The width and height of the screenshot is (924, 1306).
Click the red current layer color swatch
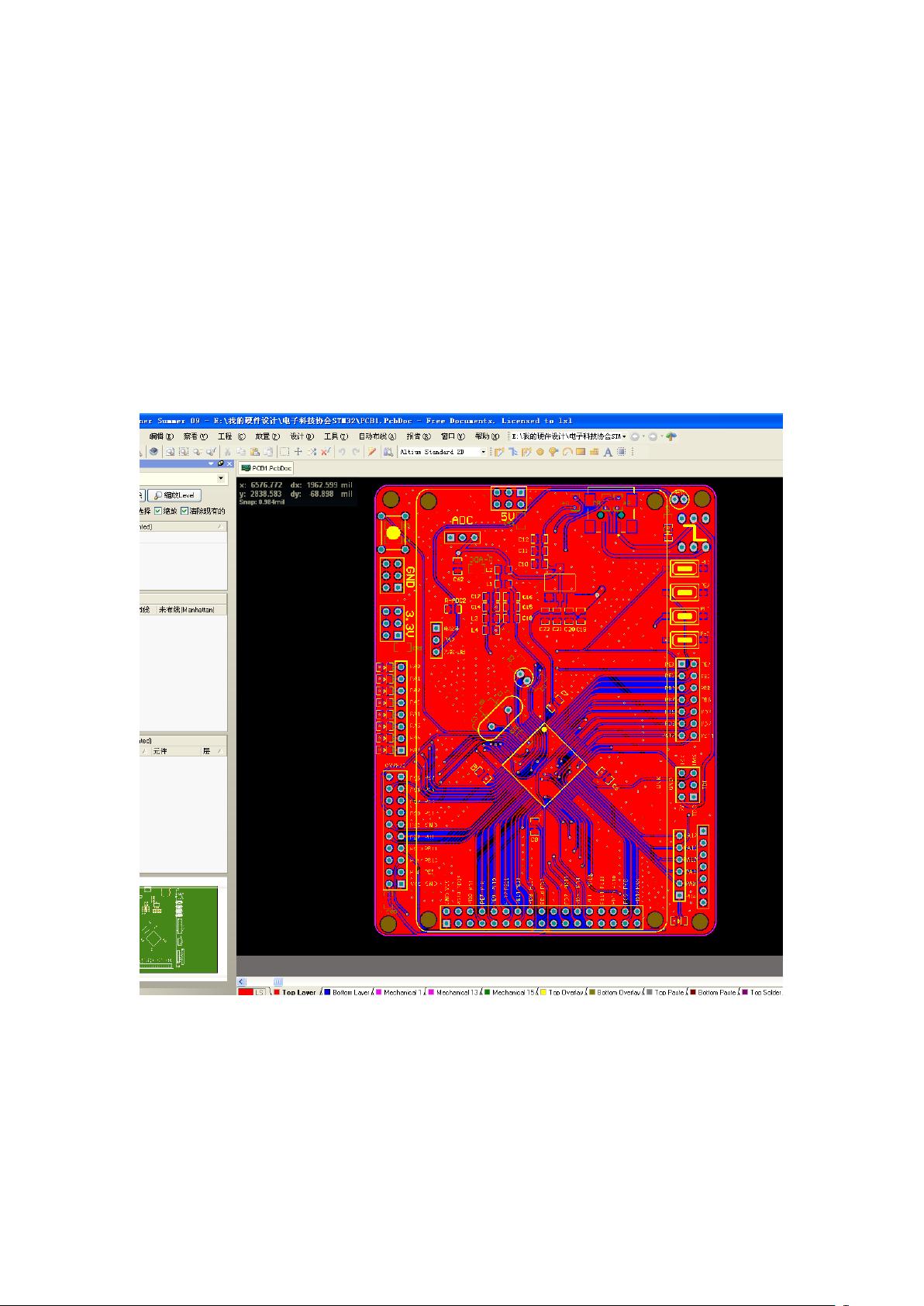(x=245, y=992)
